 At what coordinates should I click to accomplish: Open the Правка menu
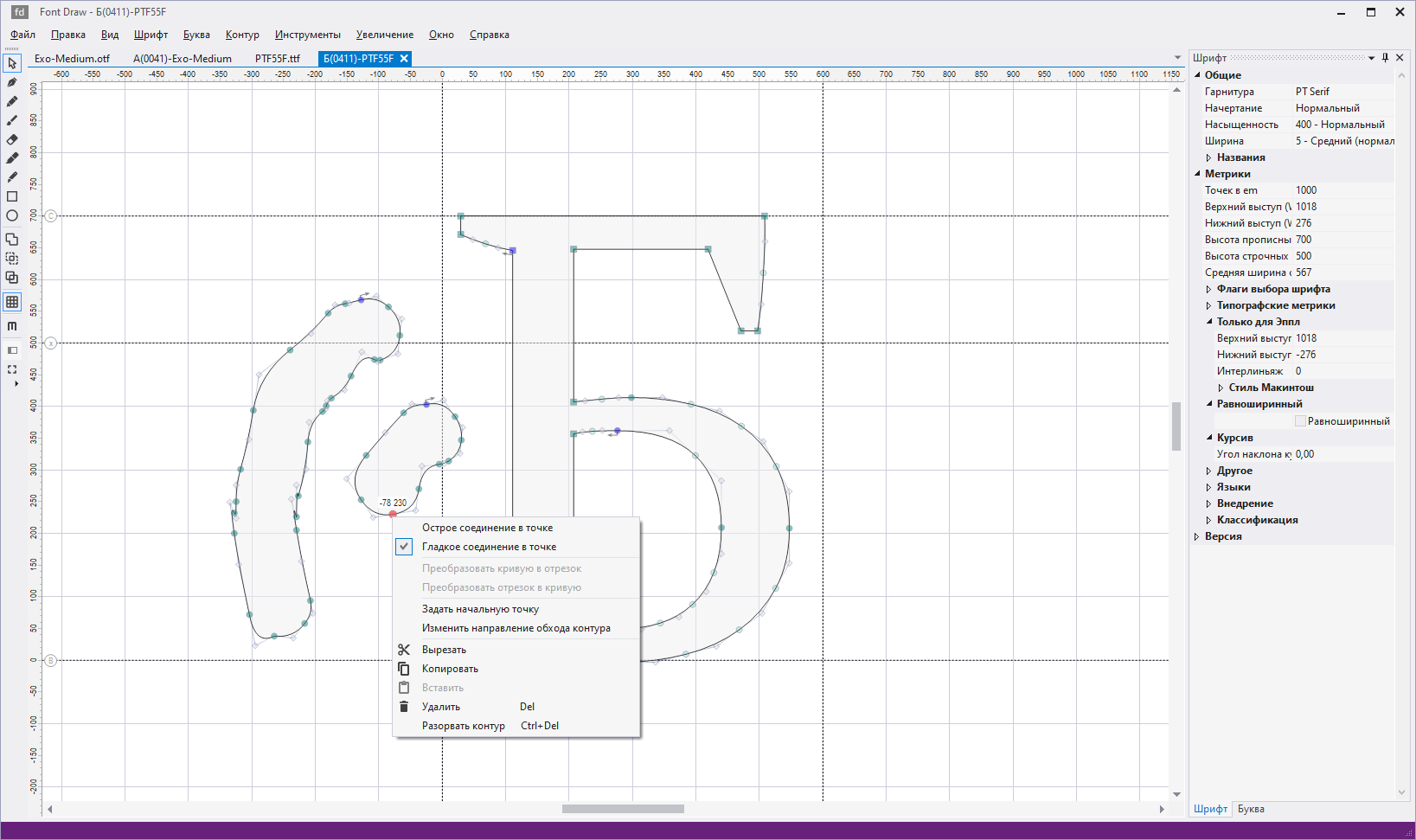click(x=68, y=35)
